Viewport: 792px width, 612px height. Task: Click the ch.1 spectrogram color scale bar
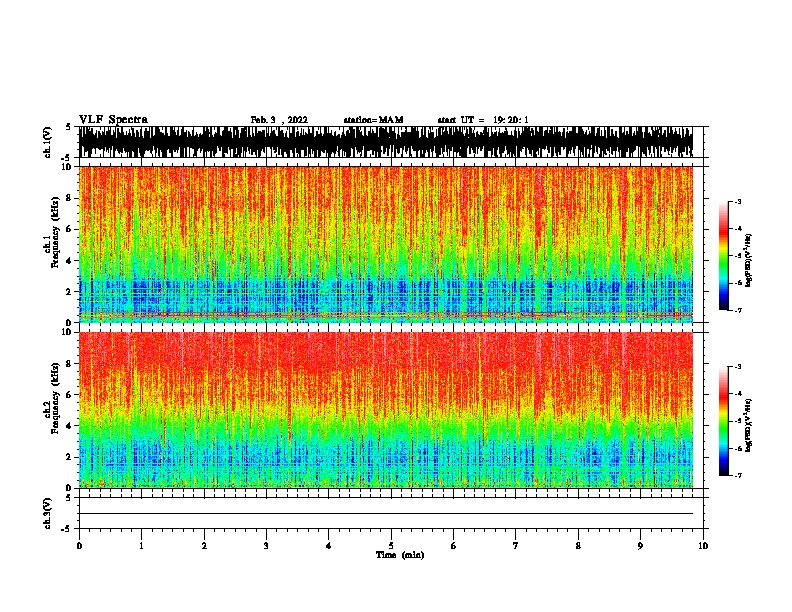tap(723, 256)
